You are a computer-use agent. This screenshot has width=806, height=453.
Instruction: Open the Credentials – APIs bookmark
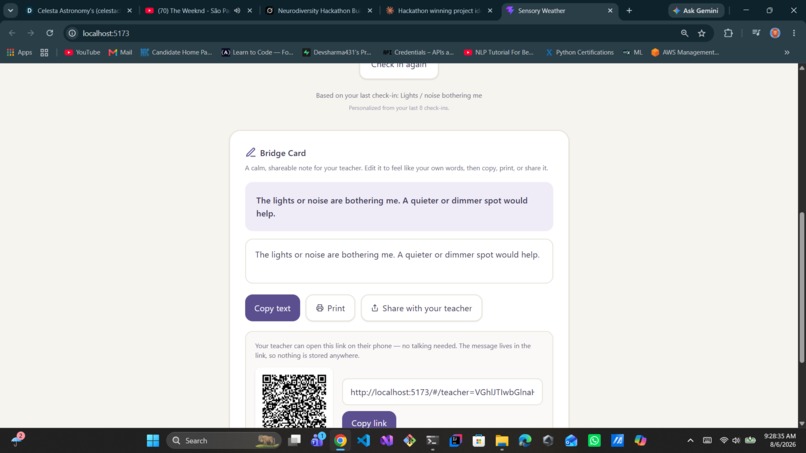coord(418,52)
